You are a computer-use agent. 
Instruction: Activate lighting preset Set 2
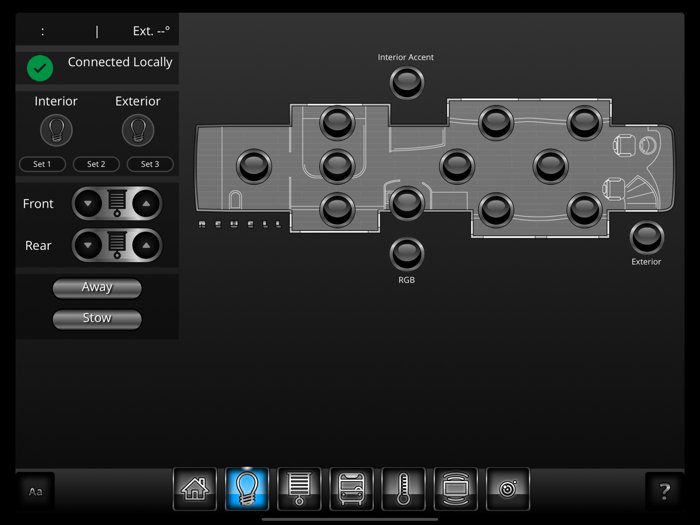click(96, 164)
